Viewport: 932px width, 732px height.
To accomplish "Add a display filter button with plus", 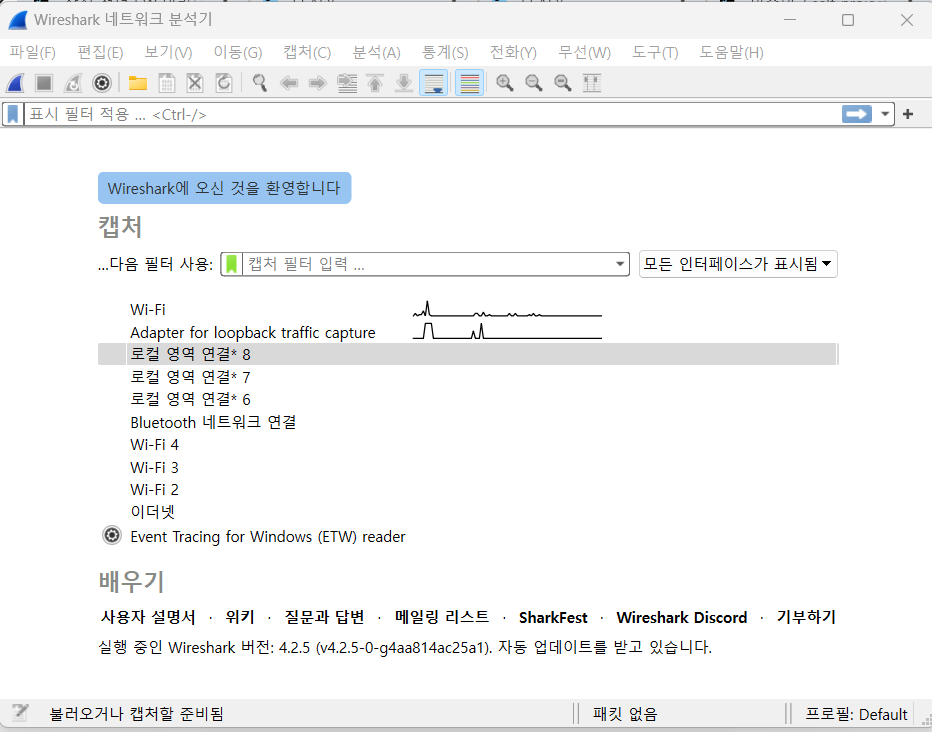I will click(908, 114).
